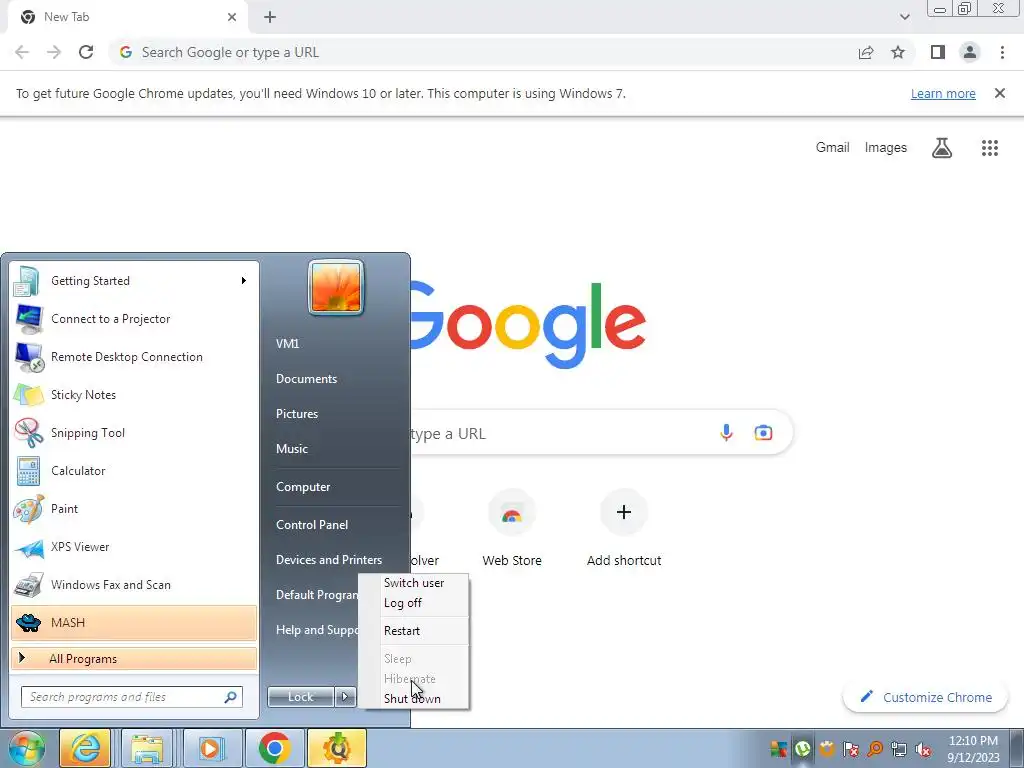
Task: Choose Restart from power menu
Action: tap(414, 631)
